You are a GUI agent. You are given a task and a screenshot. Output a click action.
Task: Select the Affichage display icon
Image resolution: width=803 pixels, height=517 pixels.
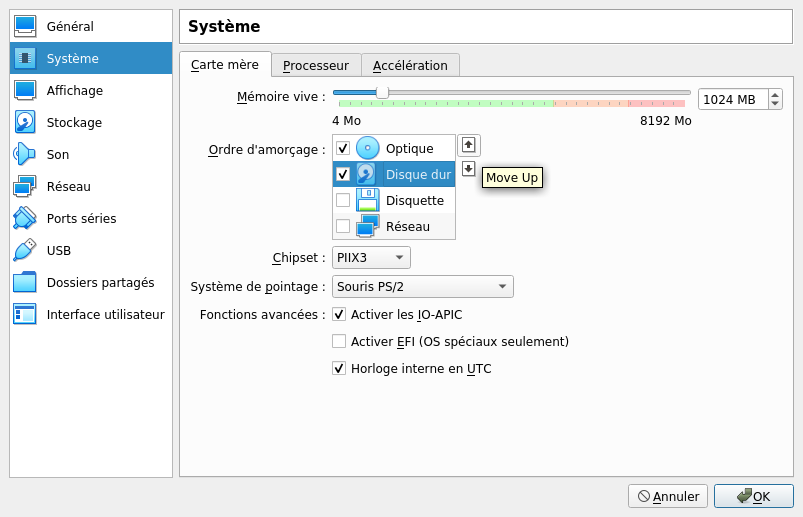pyautogui.click(x=25, y=90)
